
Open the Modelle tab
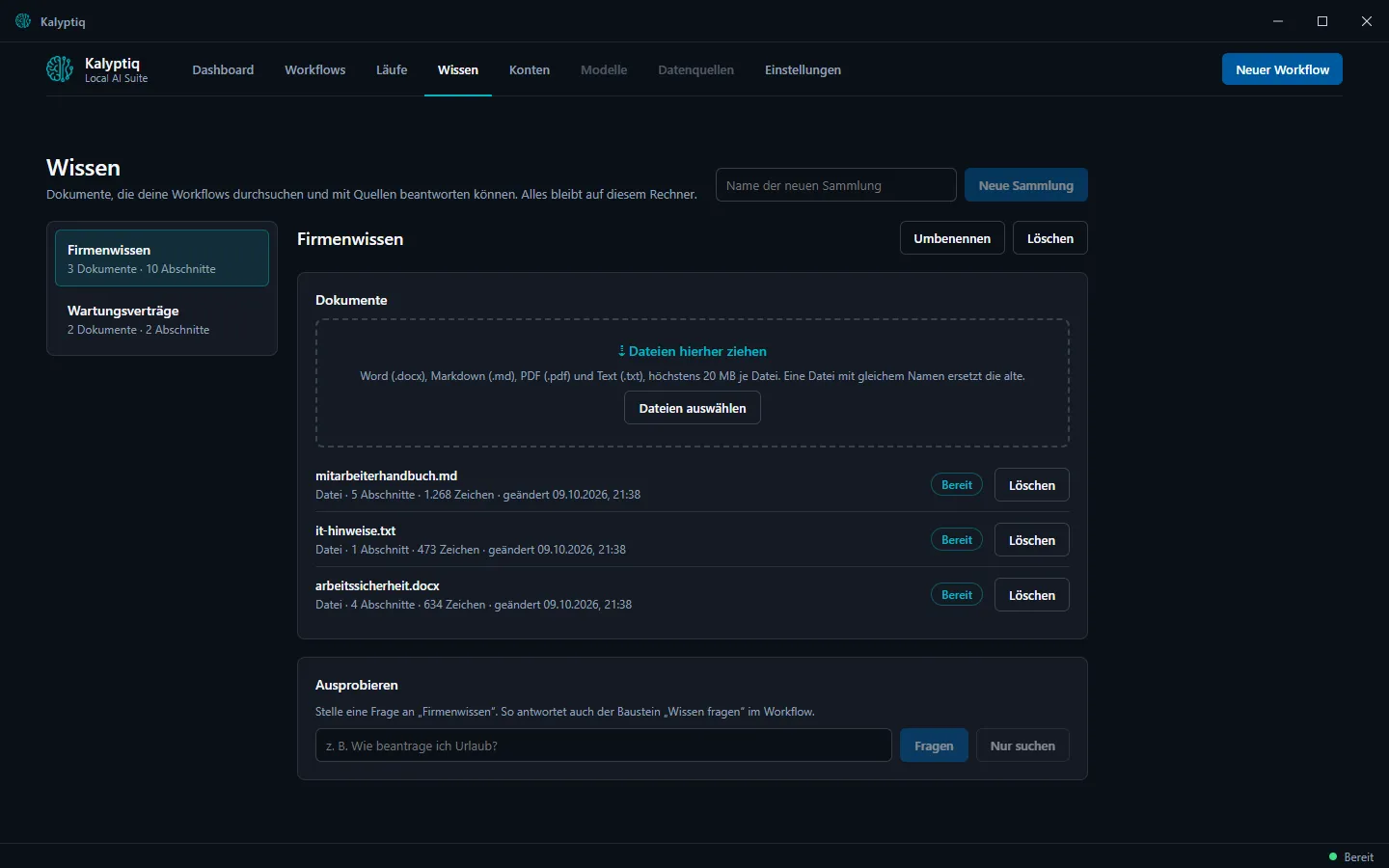[604, 69]
